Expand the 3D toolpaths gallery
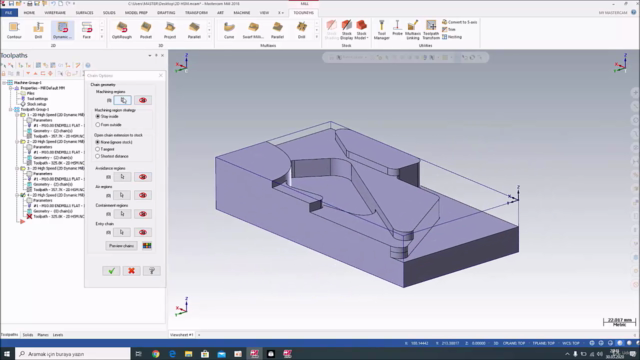Viewport: 640px width, 360px height. point(209,37)
